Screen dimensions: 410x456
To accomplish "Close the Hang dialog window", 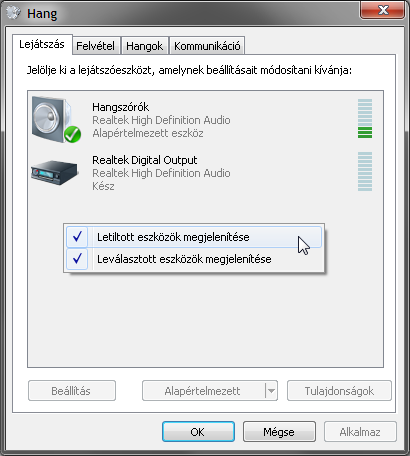I will click(383, 10).
